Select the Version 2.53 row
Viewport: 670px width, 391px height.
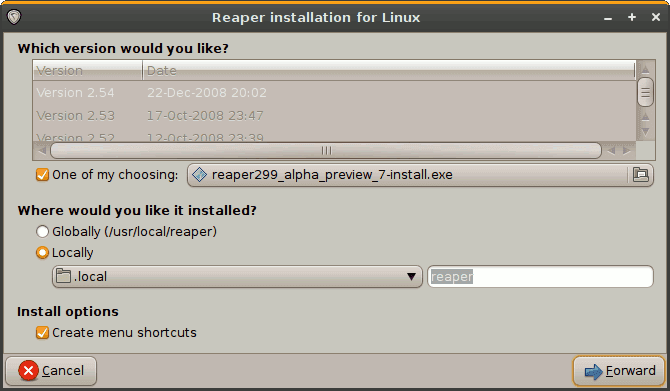[x=334, y=116]
